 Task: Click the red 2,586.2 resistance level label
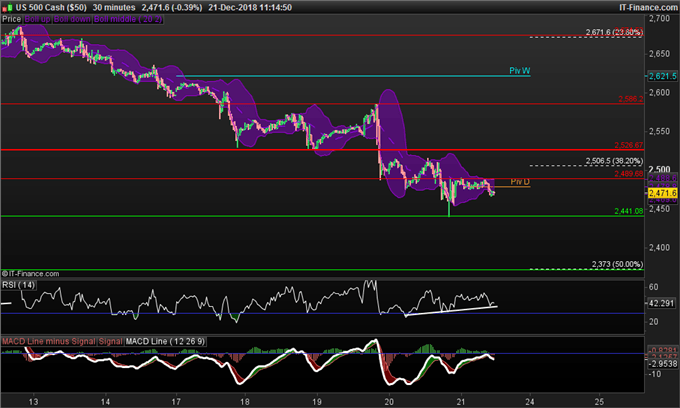[x=631, y=99]
